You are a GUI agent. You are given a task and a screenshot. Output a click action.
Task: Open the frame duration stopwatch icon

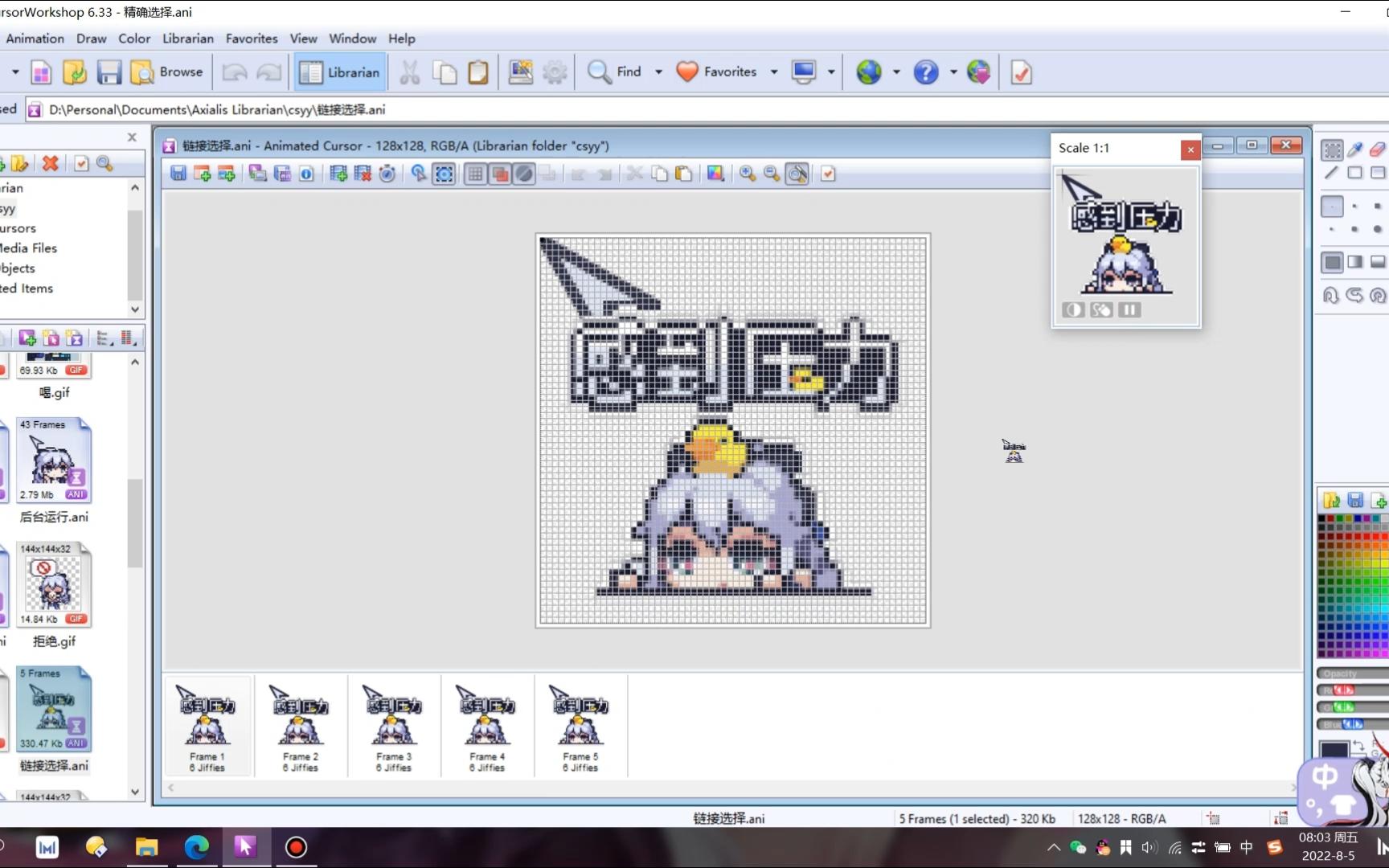[x=387, y=174]
